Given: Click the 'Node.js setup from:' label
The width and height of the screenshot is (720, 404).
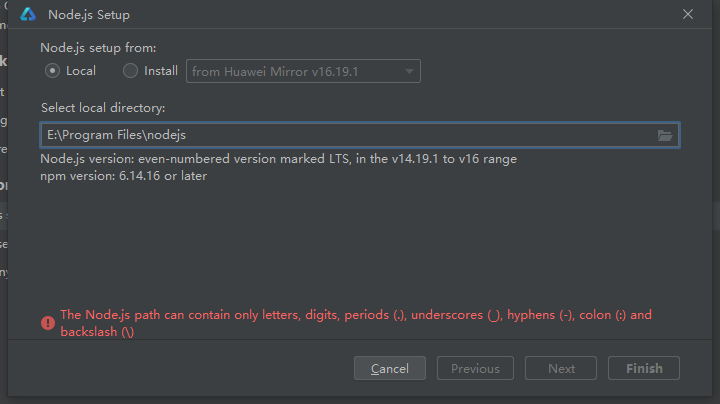Looking at the screenshot, I should 98,48.
